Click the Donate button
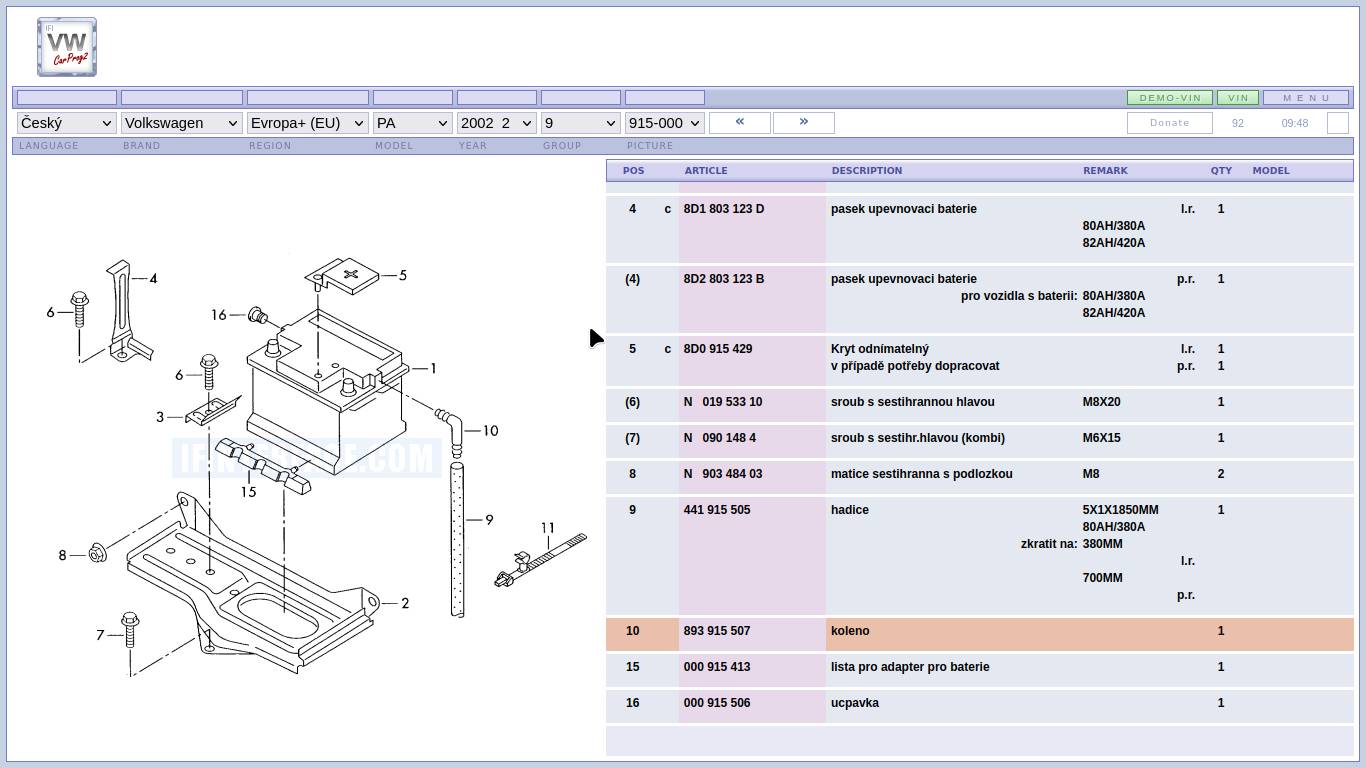1366x768 pixels. point(1170,123)
